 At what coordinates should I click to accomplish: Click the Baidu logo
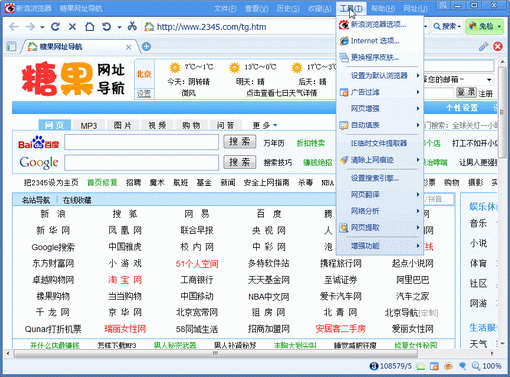[x=38, y=142]
